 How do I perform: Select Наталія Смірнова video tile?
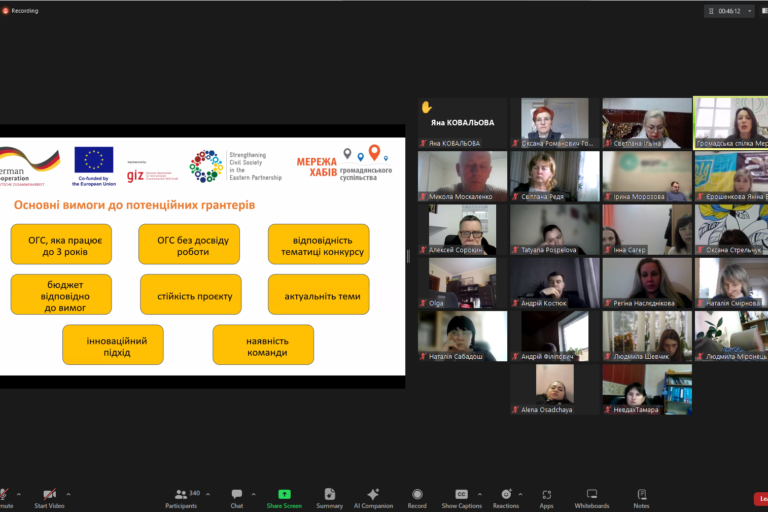[731, 283]
